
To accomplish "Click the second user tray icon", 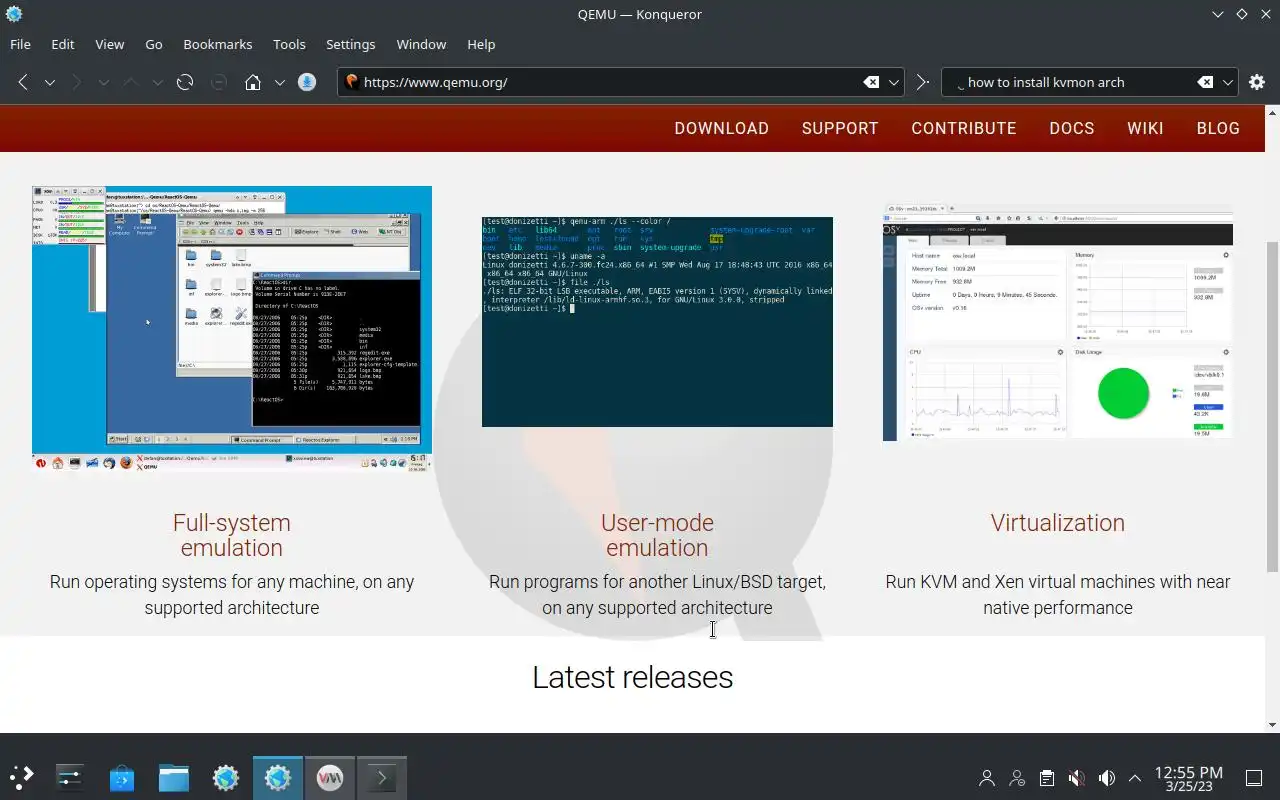I will point(1017,778).
